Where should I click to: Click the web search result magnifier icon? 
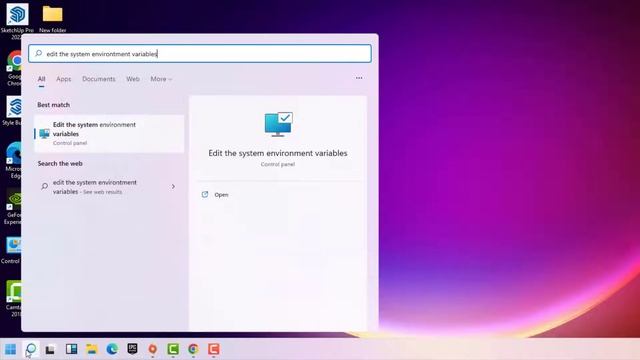pos(44,187)
